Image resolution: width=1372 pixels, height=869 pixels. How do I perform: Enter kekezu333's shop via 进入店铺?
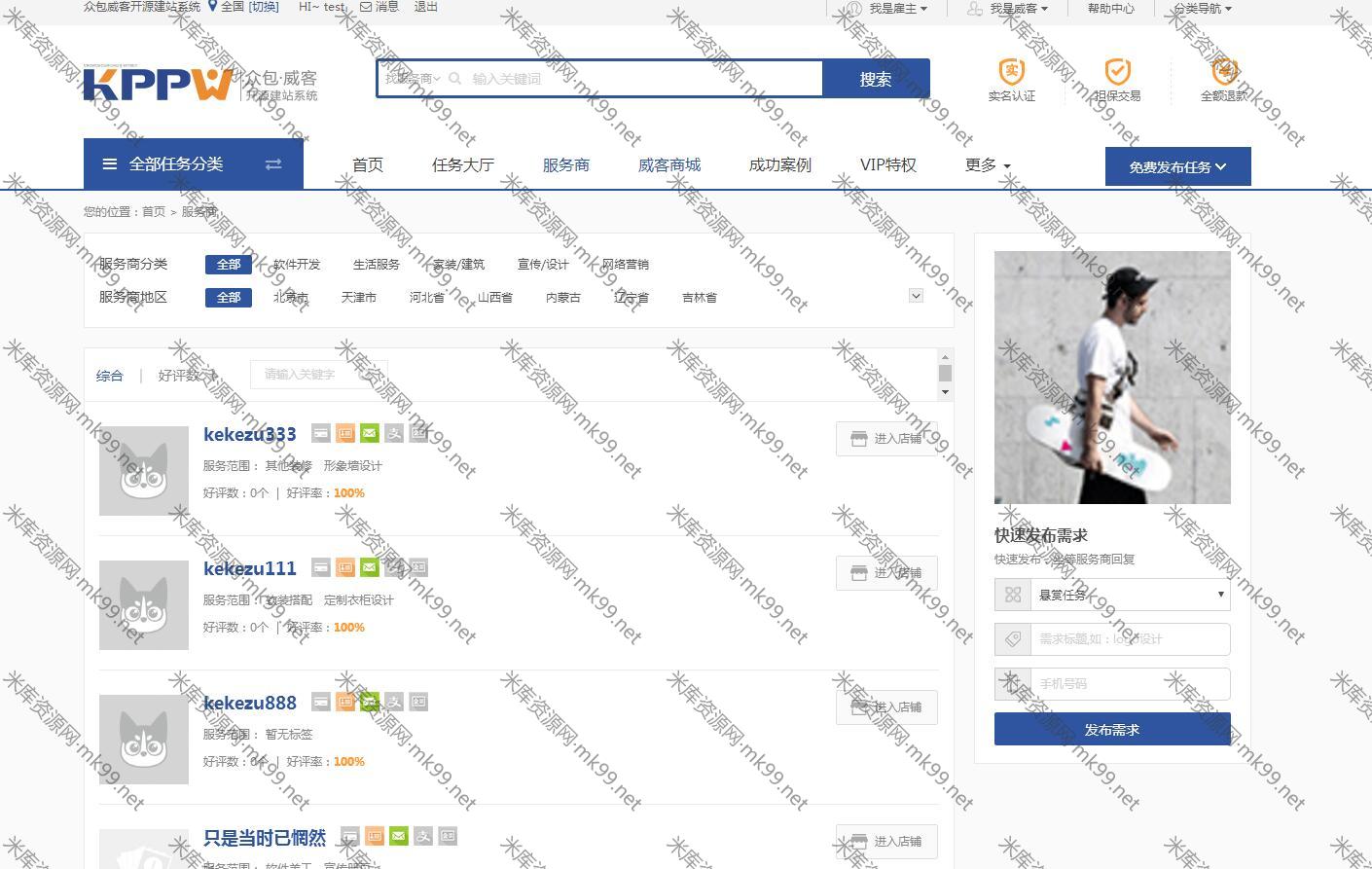[x=886, y=439]
